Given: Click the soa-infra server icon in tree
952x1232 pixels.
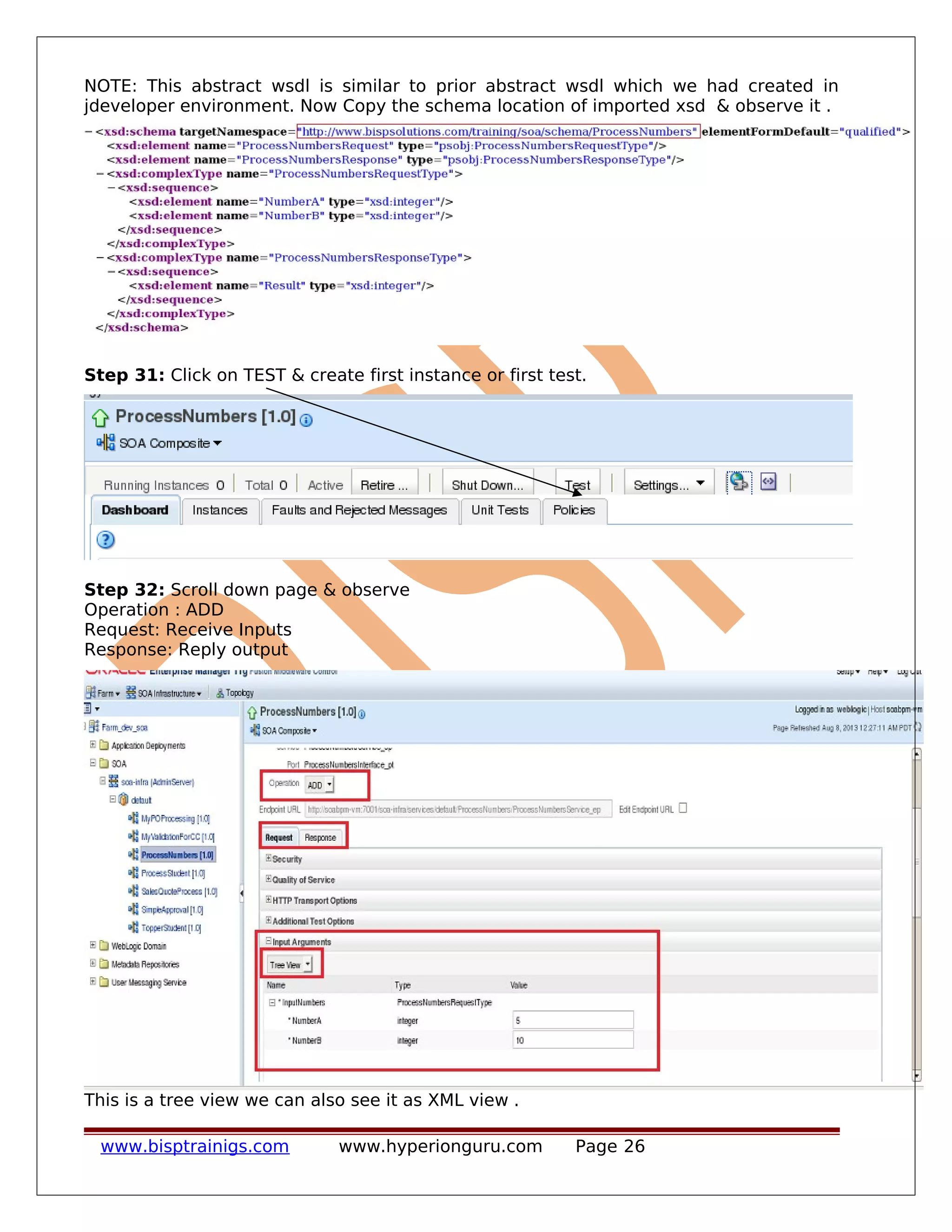Looking at the screenshot, I should (113, 782).
